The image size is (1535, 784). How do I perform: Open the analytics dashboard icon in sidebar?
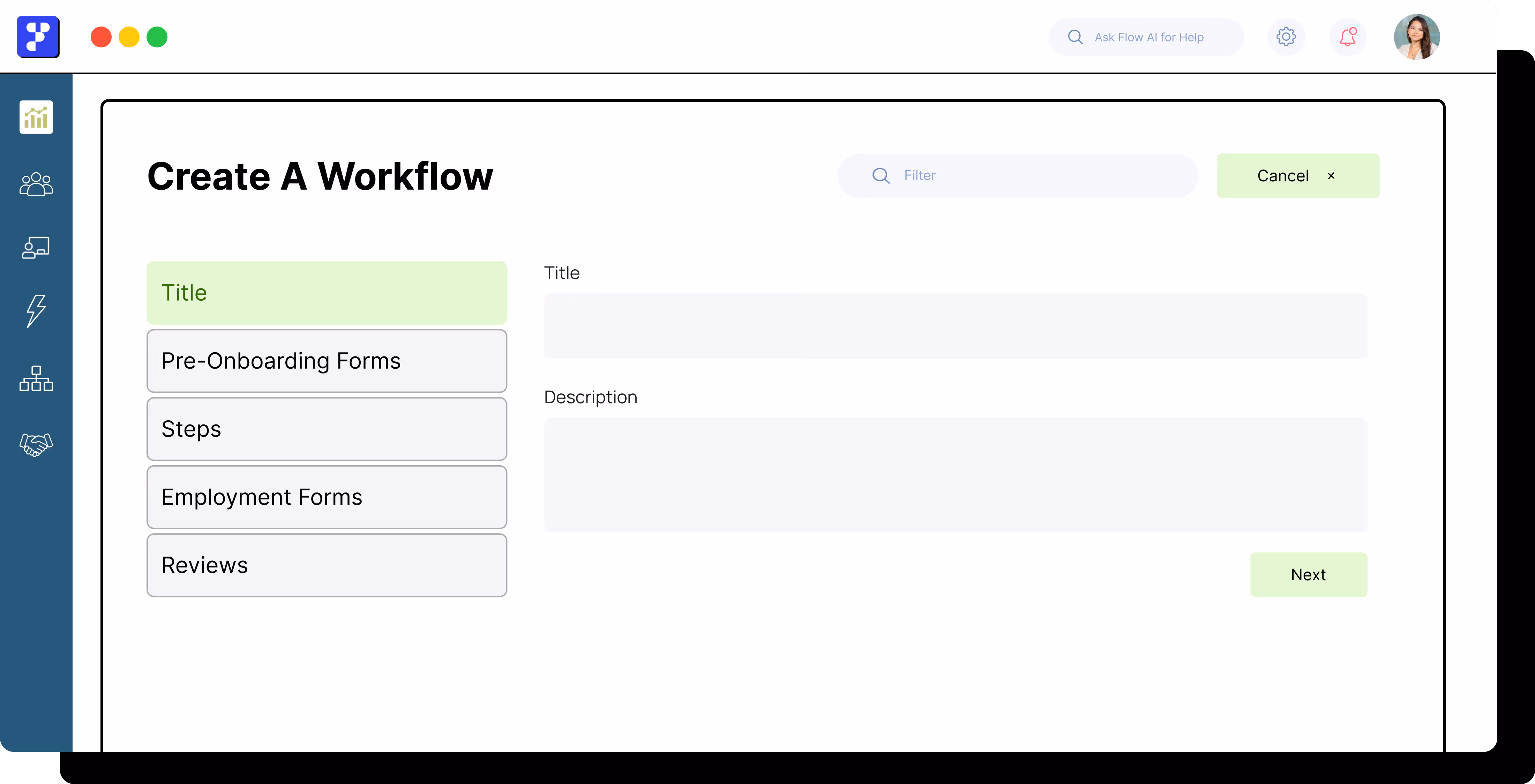36,118
